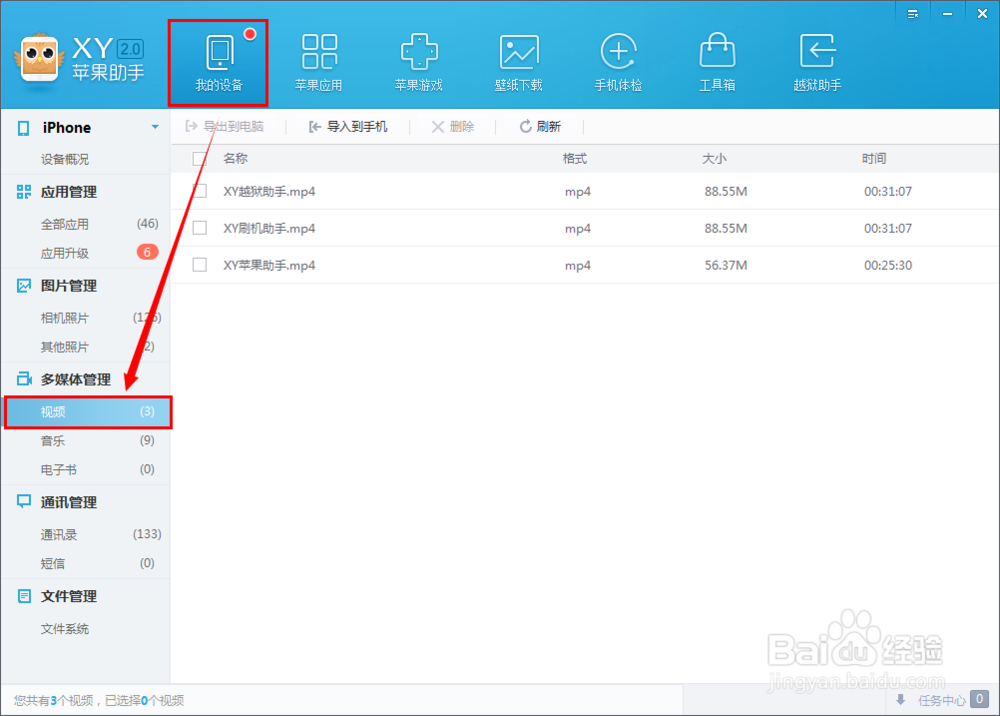Click the 图片管理 picture icon

click(24, 286)
